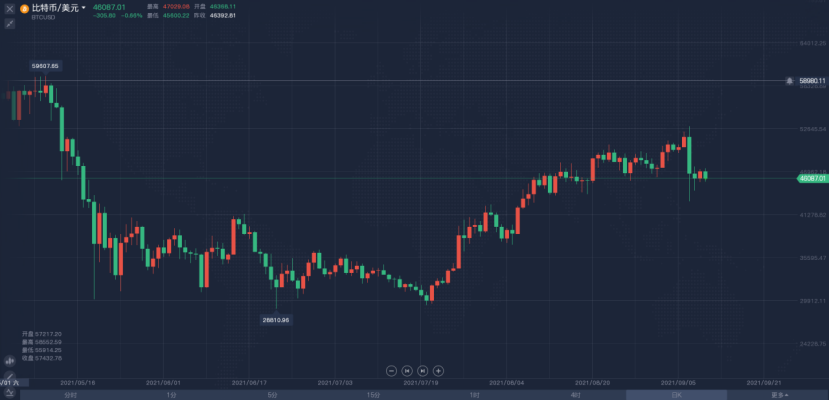Click the expand/collapse arrows icon below the X

click(x=9, y=23)
